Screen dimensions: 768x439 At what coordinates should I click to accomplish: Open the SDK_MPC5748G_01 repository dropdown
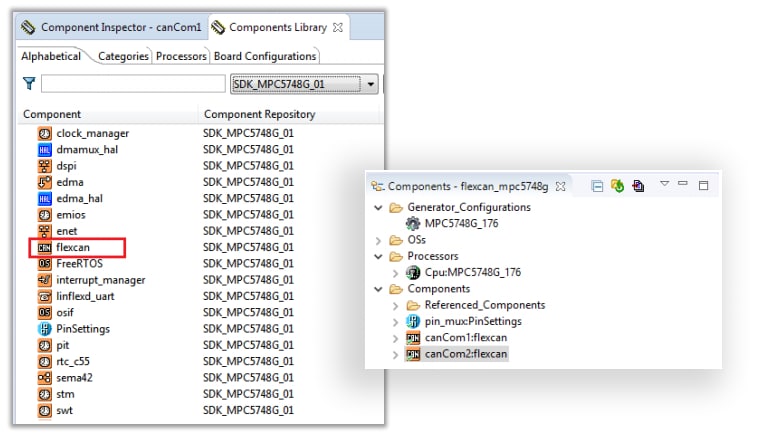[x=372, y=84]
